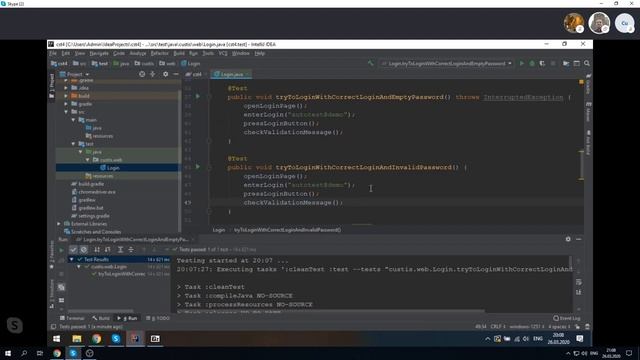Switch to the Login.java editor tab
640x360 pixels.
point(231,74)
